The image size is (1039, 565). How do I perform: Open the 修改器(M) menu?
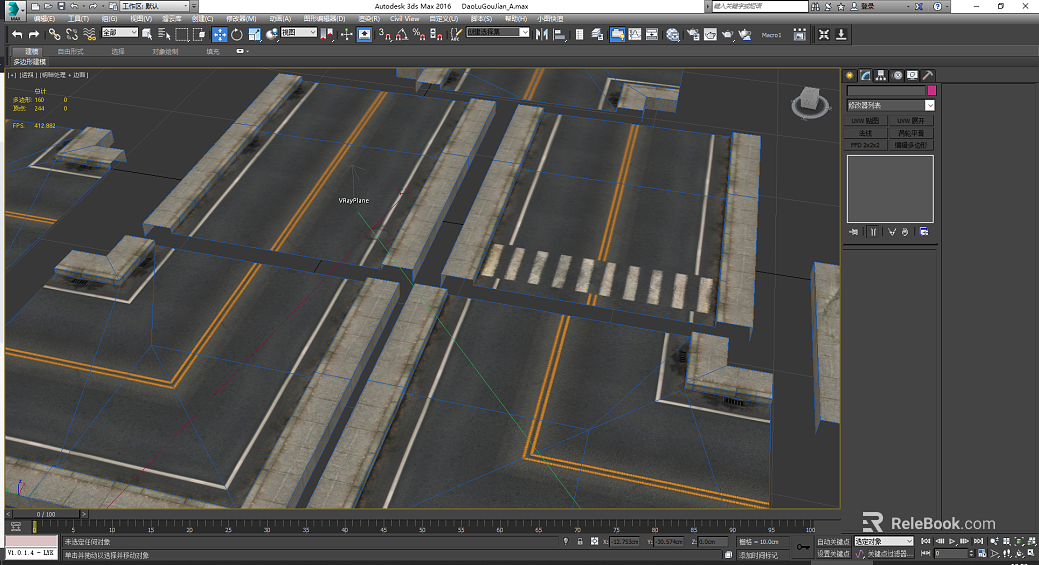pos(241,19)
